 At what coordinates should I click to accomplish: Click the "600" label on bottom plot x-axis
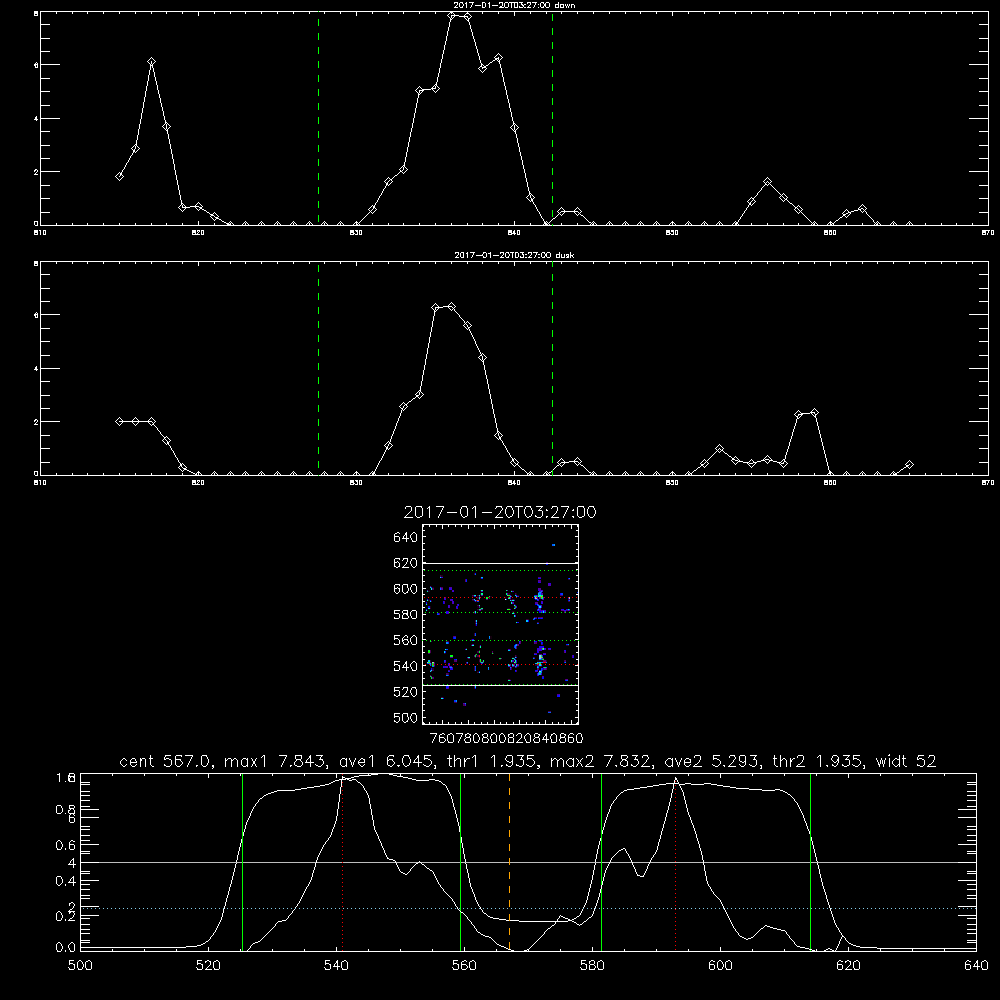tap(721, 966)
